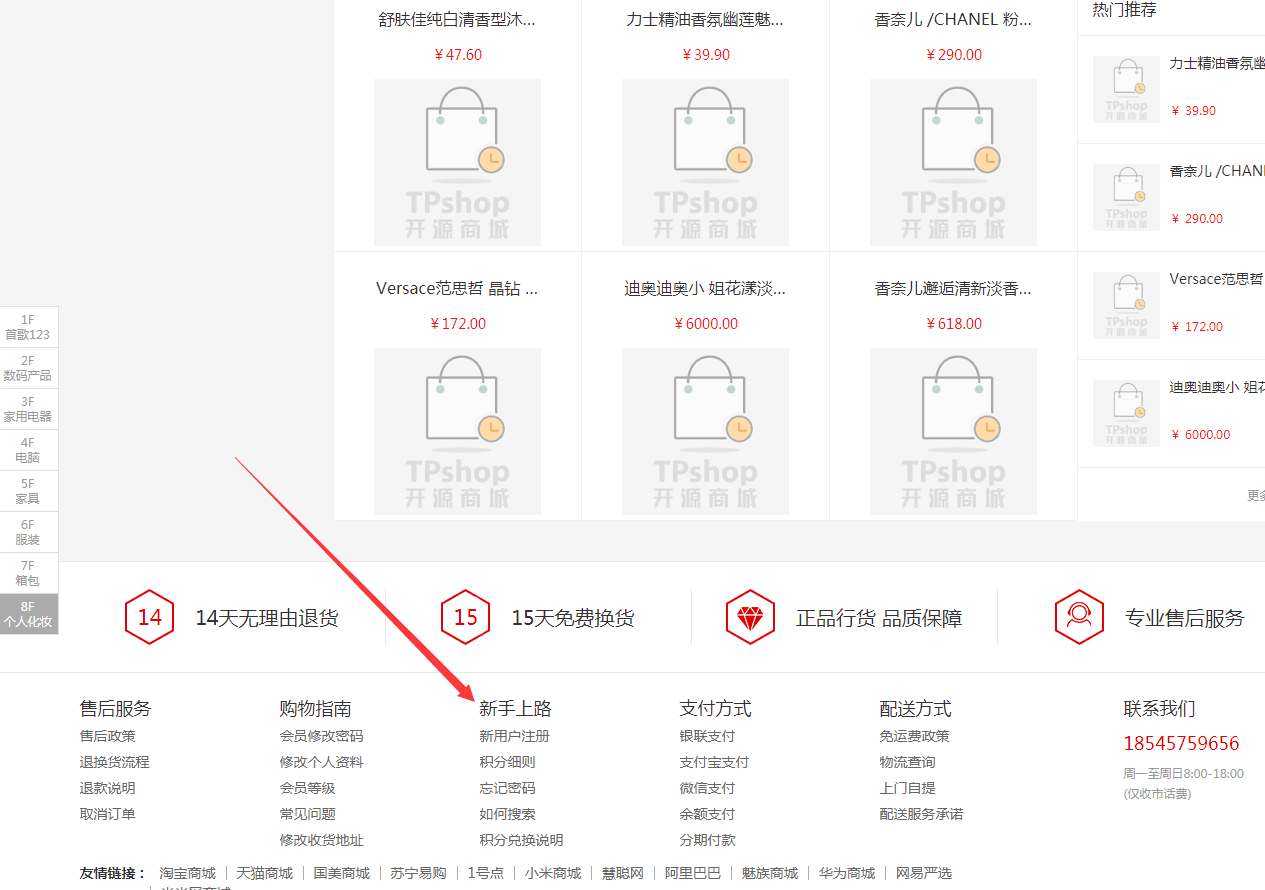Viewport: 1265px width, 890px height.
Task: Click the 14天无理由退货 hexagon badge icon
Action: coord(149,616)
